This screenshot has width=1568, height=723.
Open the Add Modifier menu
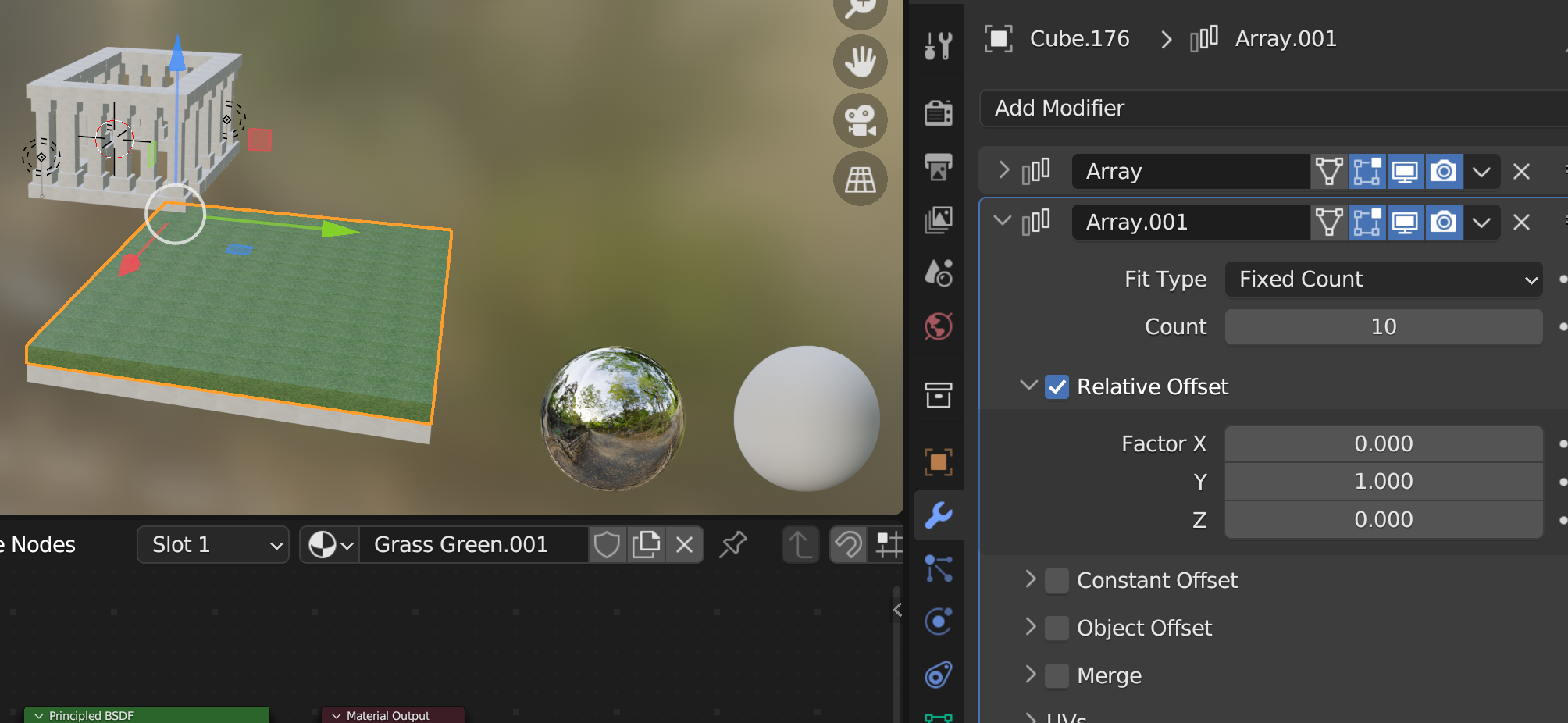point(1274,108)
